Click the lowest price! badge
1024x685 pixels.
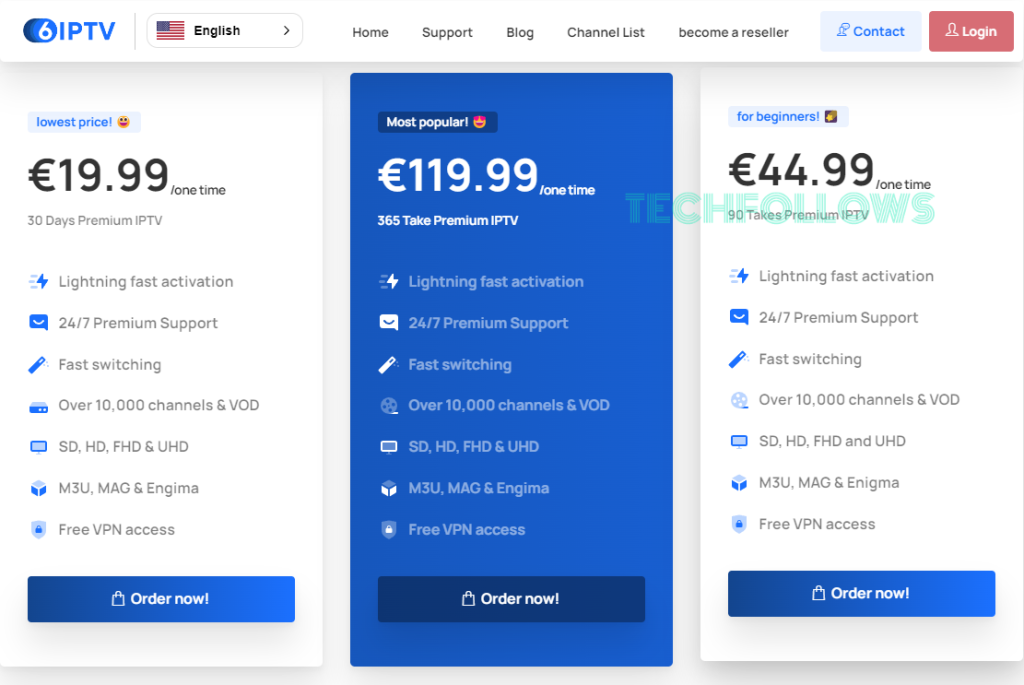pyautogui.click(x=84, y=122)
